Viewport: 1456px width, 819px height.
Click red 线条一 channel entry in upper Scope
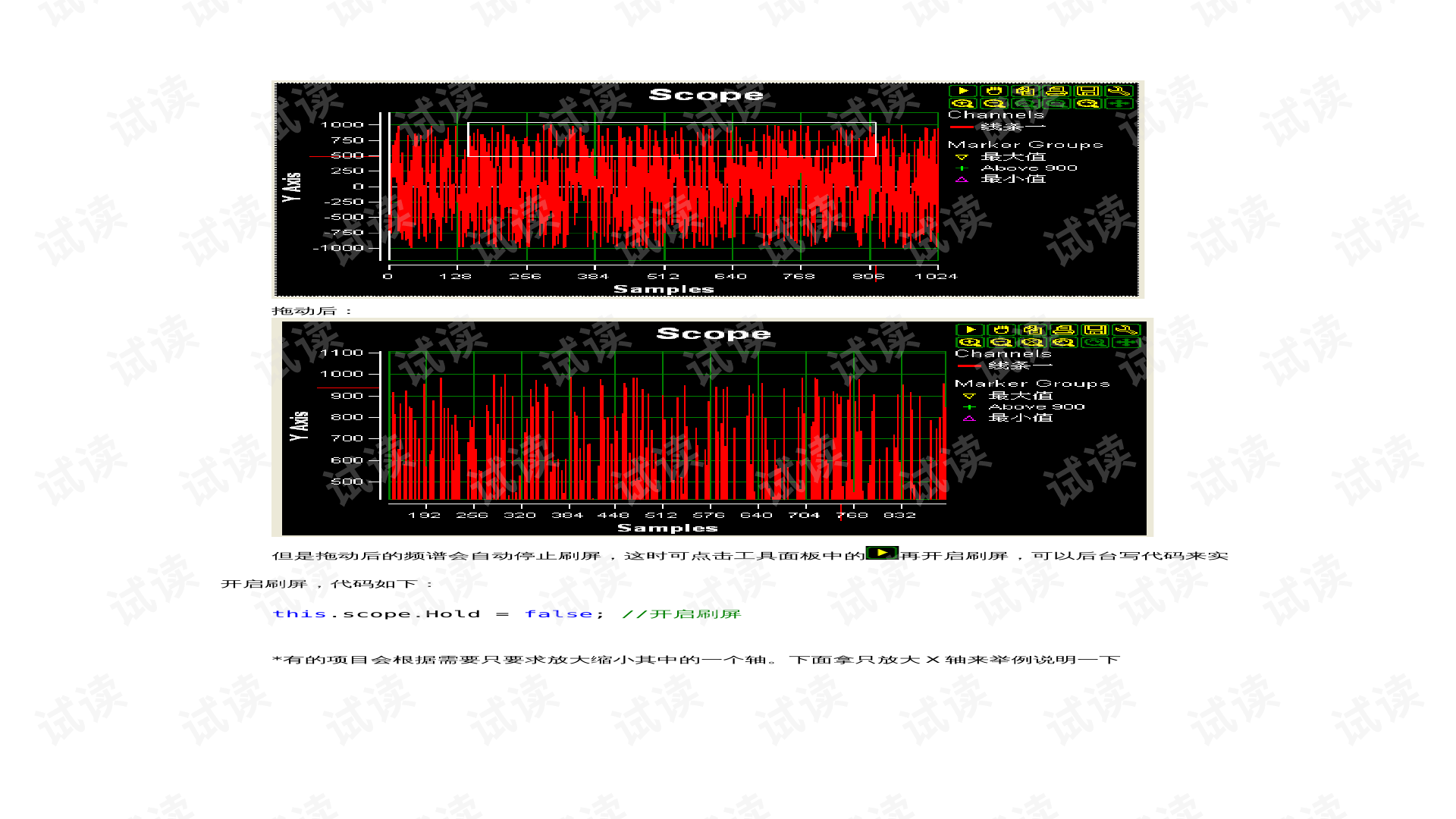[x=997, y=127]
